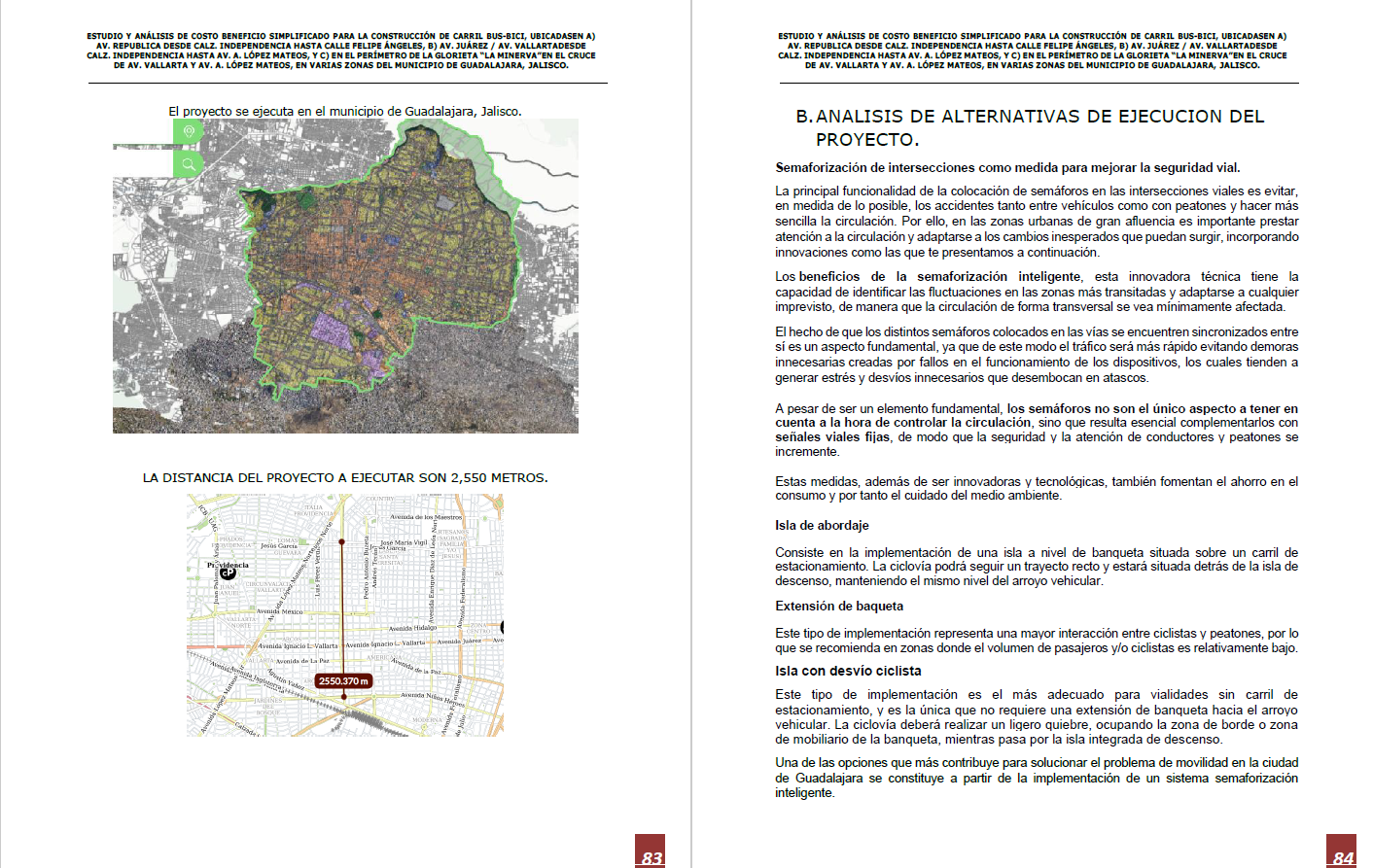The image size is (1373, 868).
Task: Click the 2550.370 m distance label
Action: tap(343, 681)
